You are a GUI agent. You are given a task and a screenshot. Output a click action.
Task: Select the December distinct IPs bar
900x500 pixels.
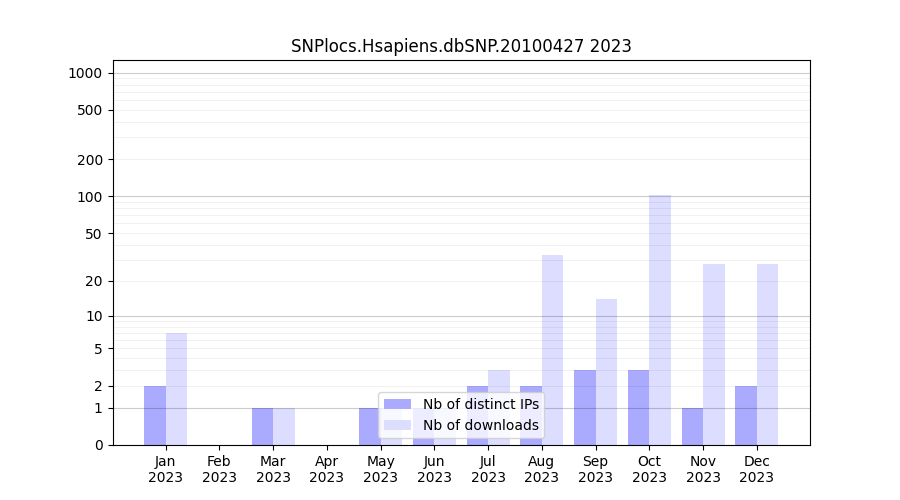(x=746, y=415)
